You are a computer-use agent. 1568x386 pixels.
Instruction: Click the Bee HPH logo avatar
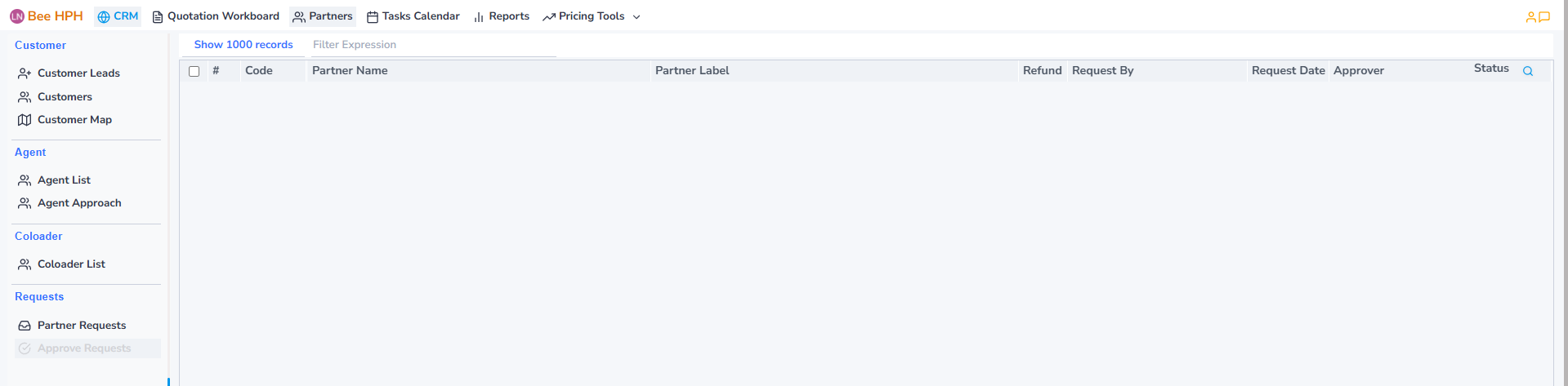point(17,16)
